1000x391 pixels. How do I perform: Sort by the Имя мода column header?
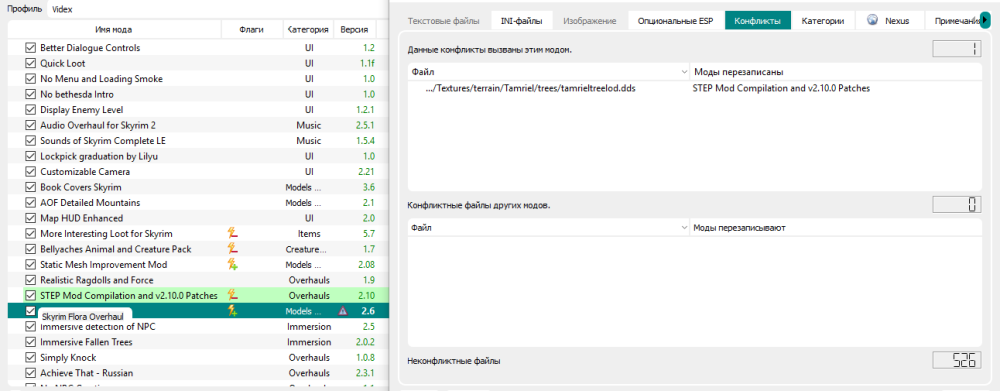[x=114, y=29]
